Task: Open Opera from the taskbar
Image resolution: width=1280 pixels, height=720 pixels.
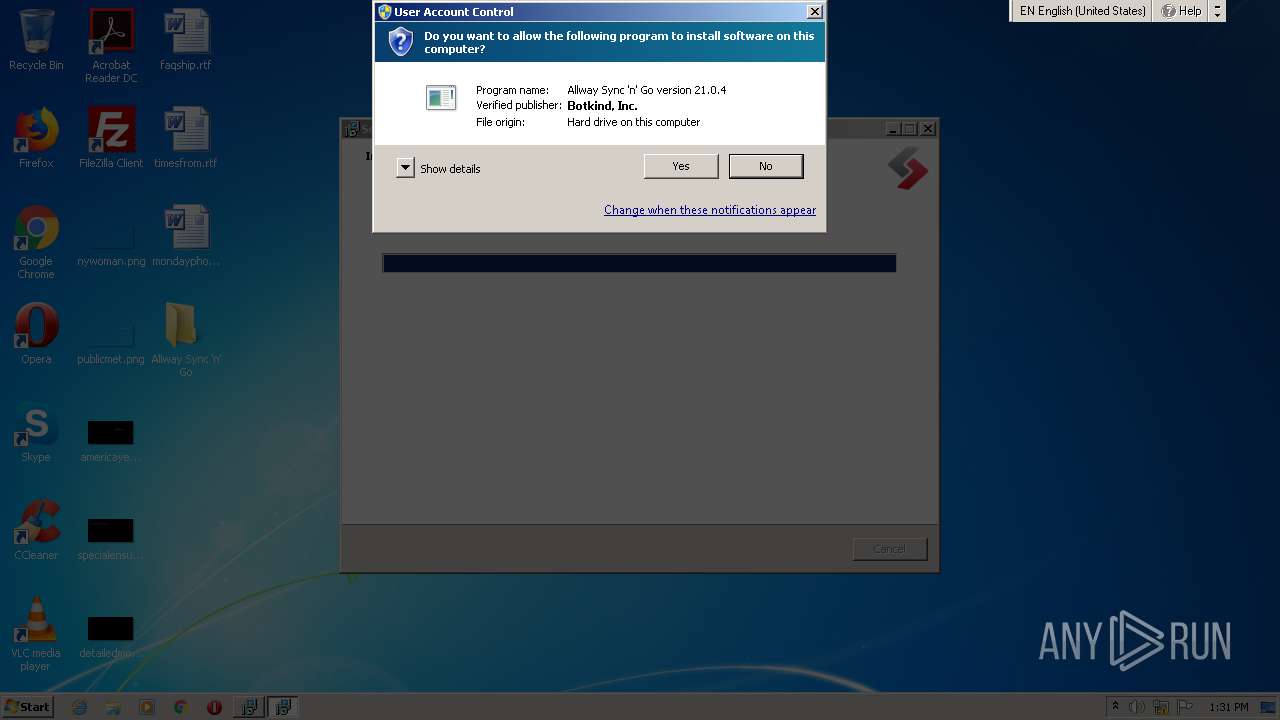Action: pyautogui.click(x=214, y=707)
